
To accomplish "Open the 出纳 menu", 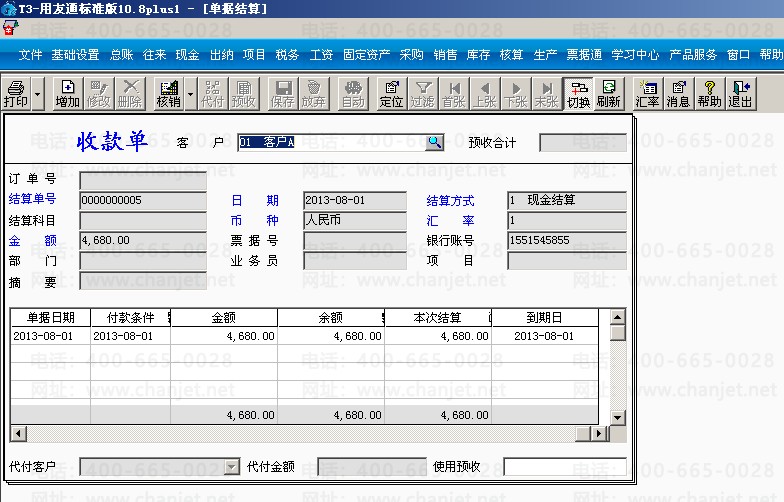I will [222, 54].
